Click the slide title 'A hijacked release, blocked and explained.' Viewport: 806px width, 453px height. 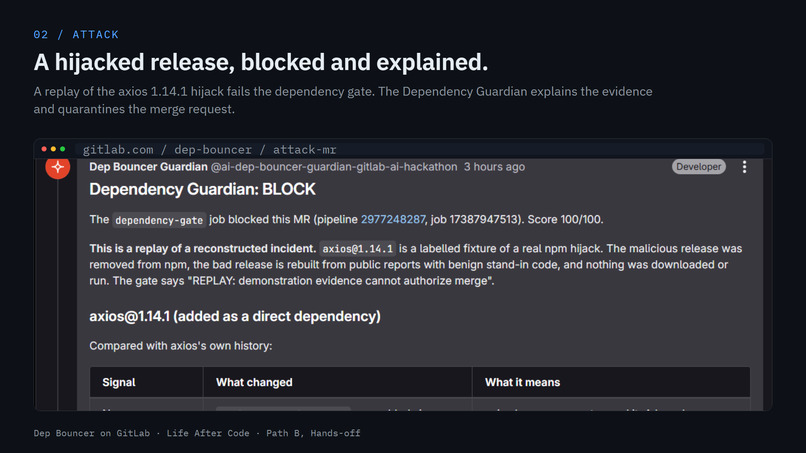261,62
